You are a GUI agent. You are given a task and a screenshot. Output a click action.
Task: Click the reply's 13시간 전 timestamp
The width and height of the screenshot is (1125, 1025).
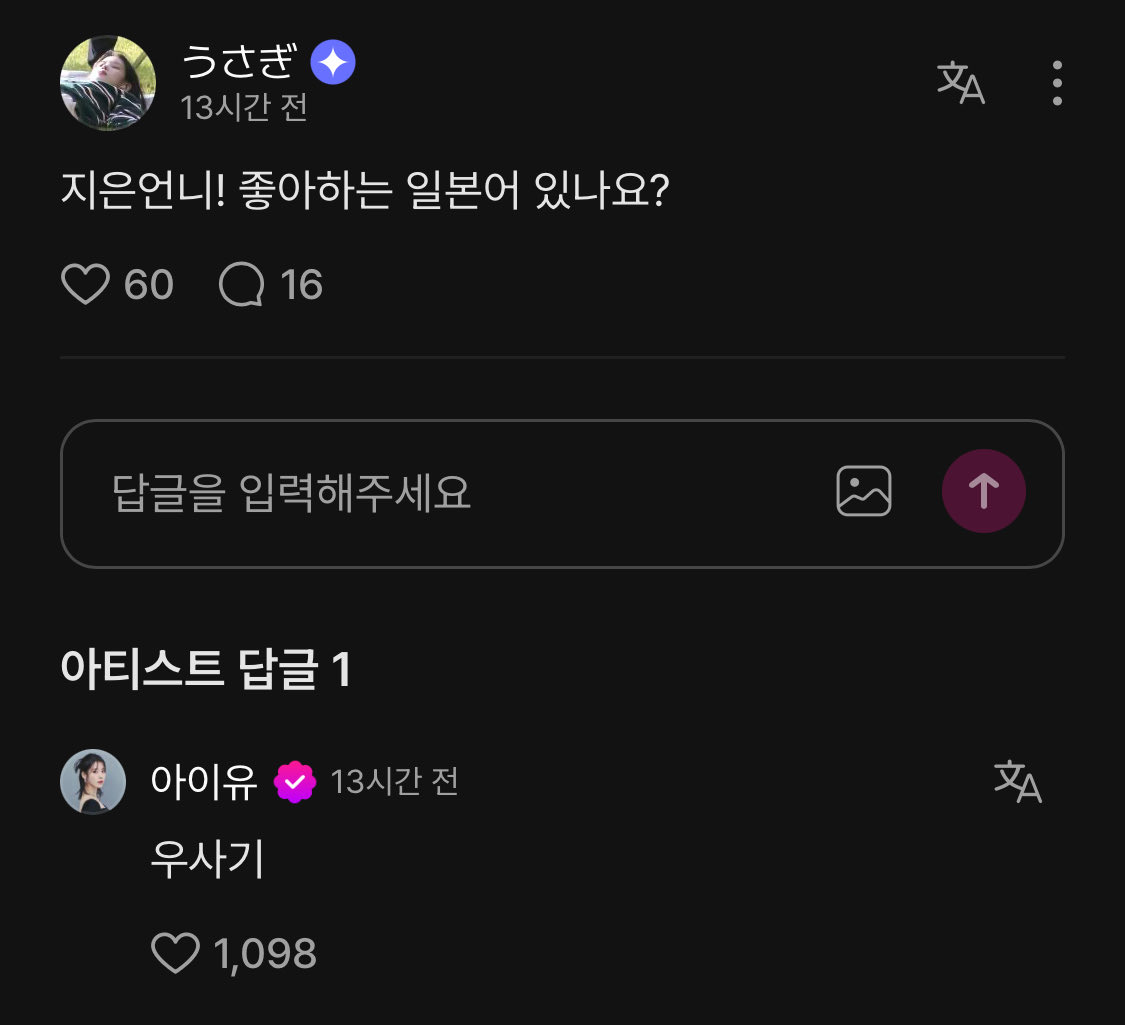(394, 782)
